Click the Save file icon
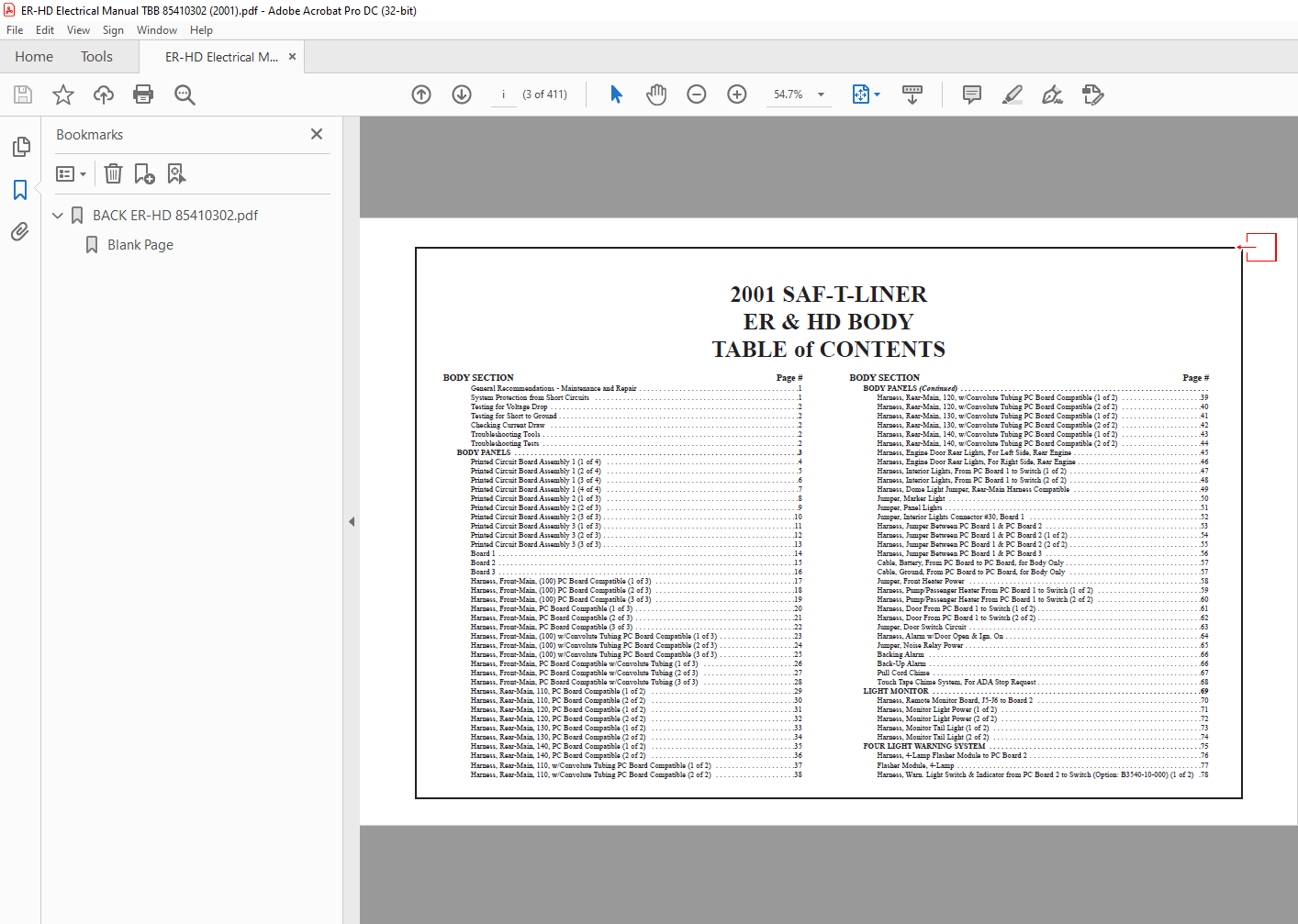 (x=23, y=95)
